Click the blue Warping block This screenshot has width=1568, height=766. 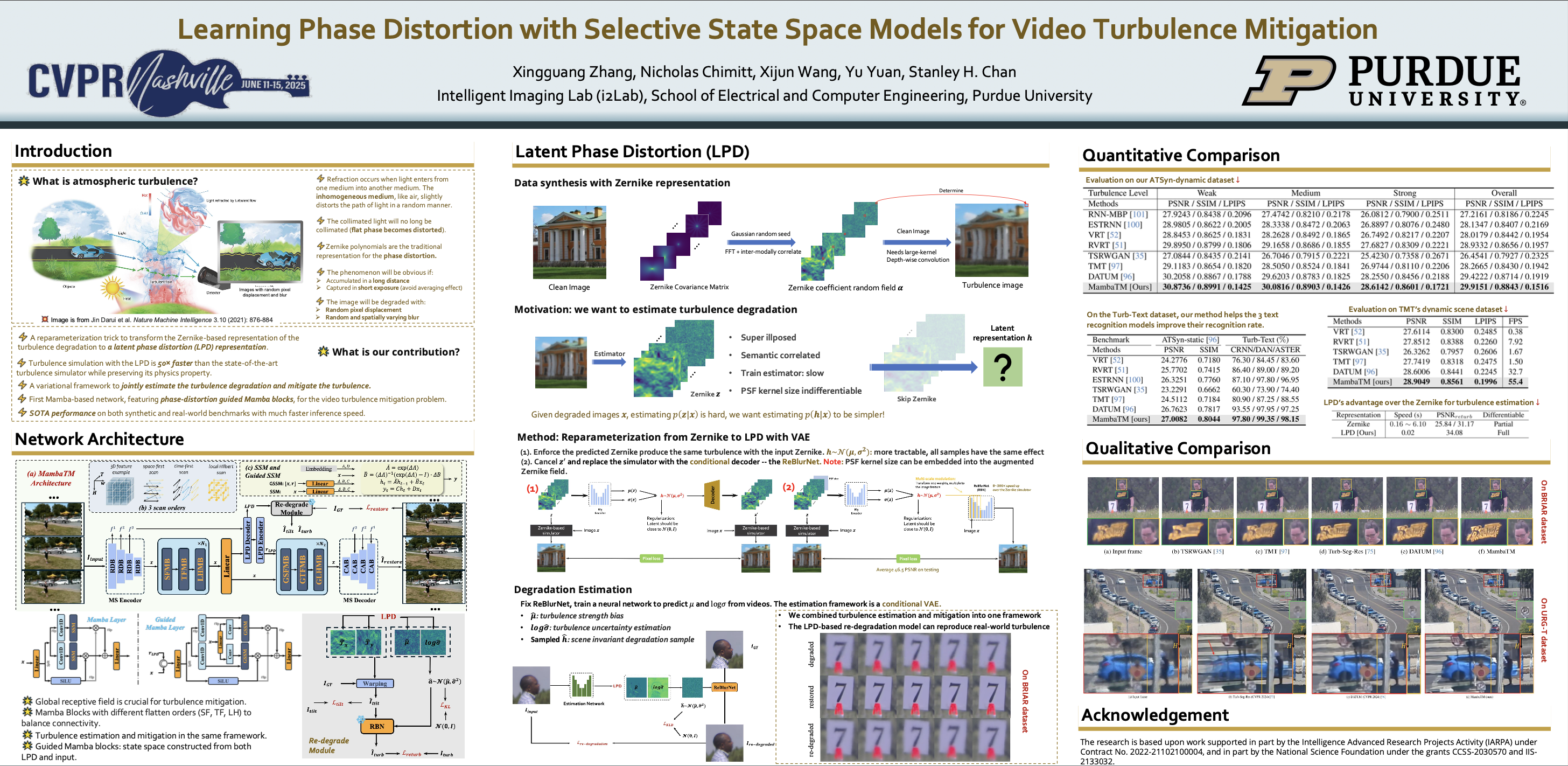[374, 683]
